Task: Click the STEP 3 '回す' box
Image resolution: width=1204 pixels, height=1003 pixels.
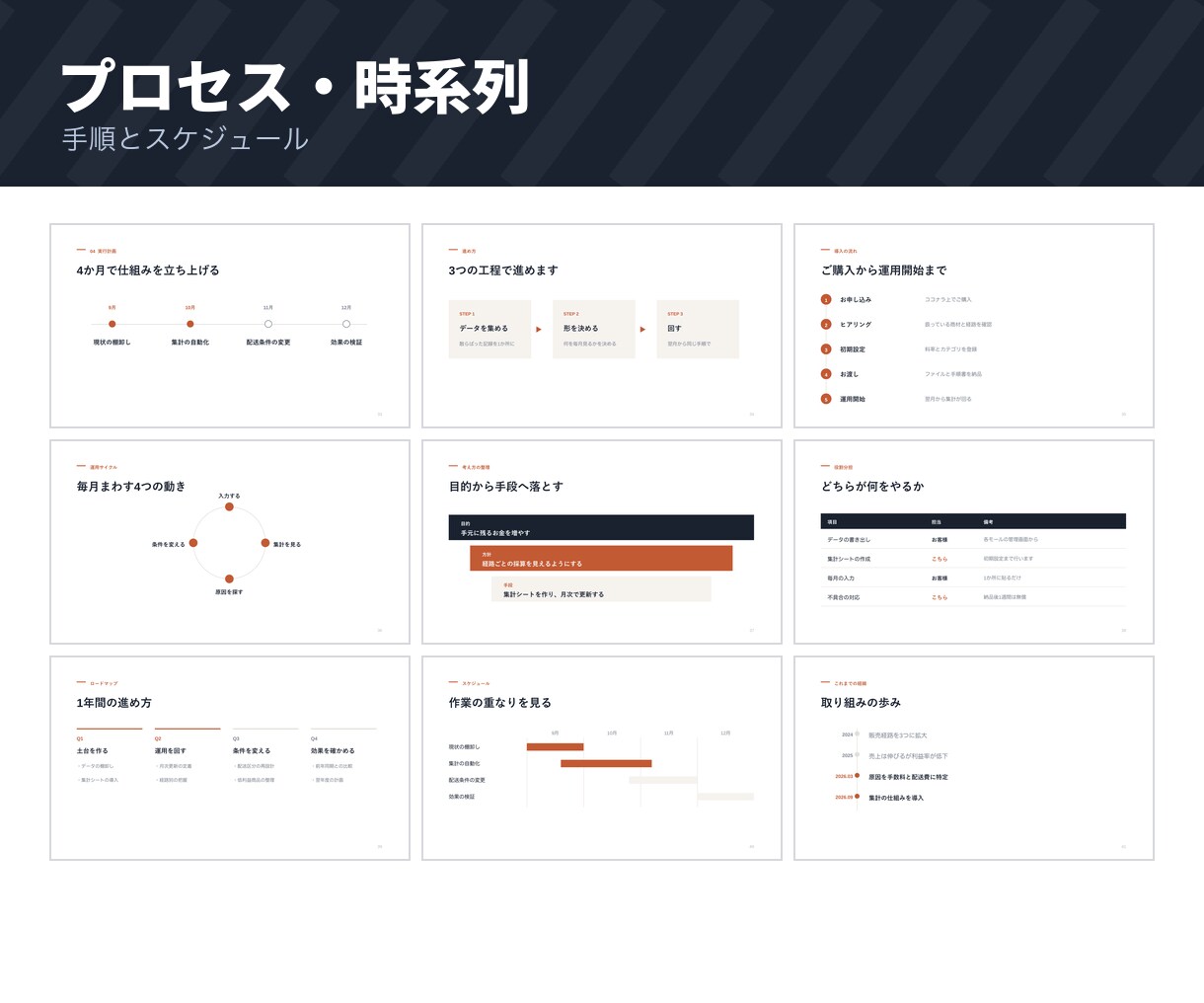Action: pos(698,329)
